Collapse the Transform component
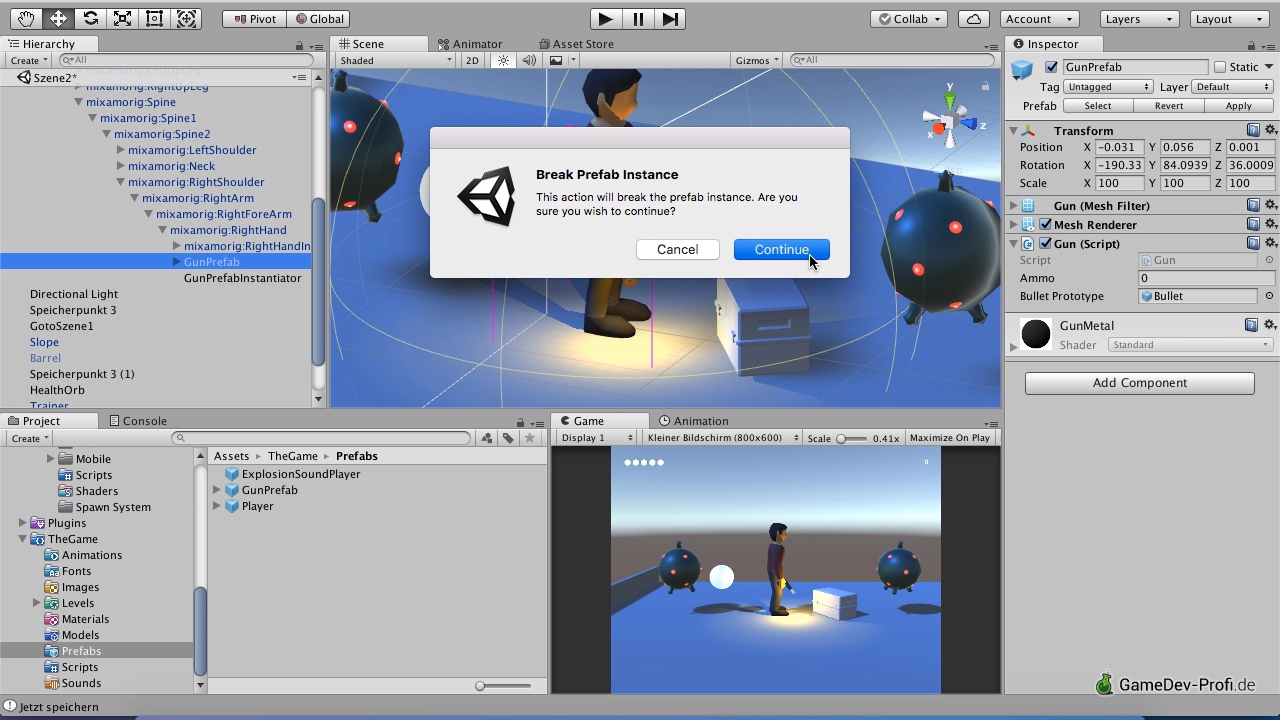Screen dimensions: 1280x720 point(1013,130)
